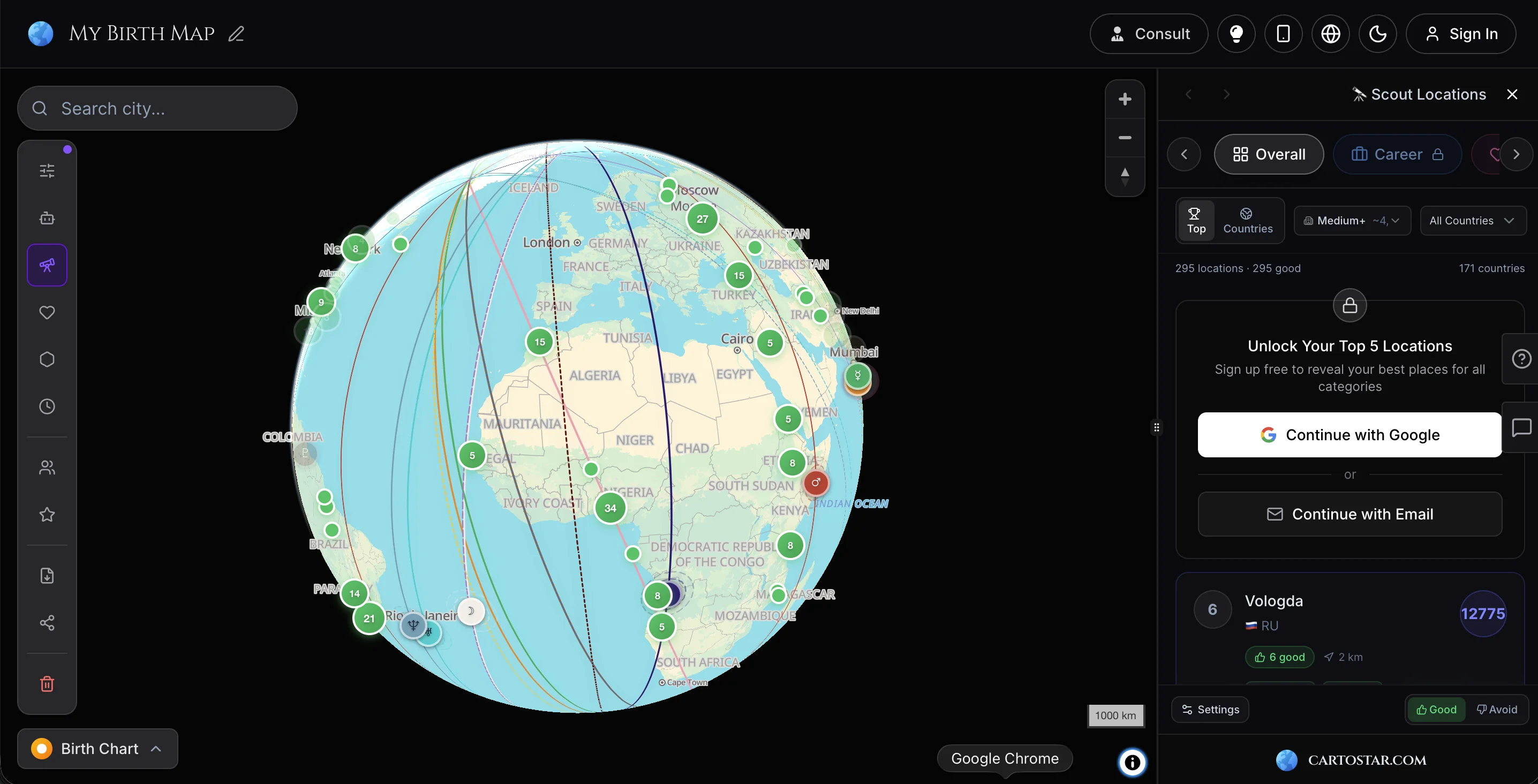Click the 21 cluster marker near Rio
The width and height of the screenshot is (1538, 784).
coord(369,618)
